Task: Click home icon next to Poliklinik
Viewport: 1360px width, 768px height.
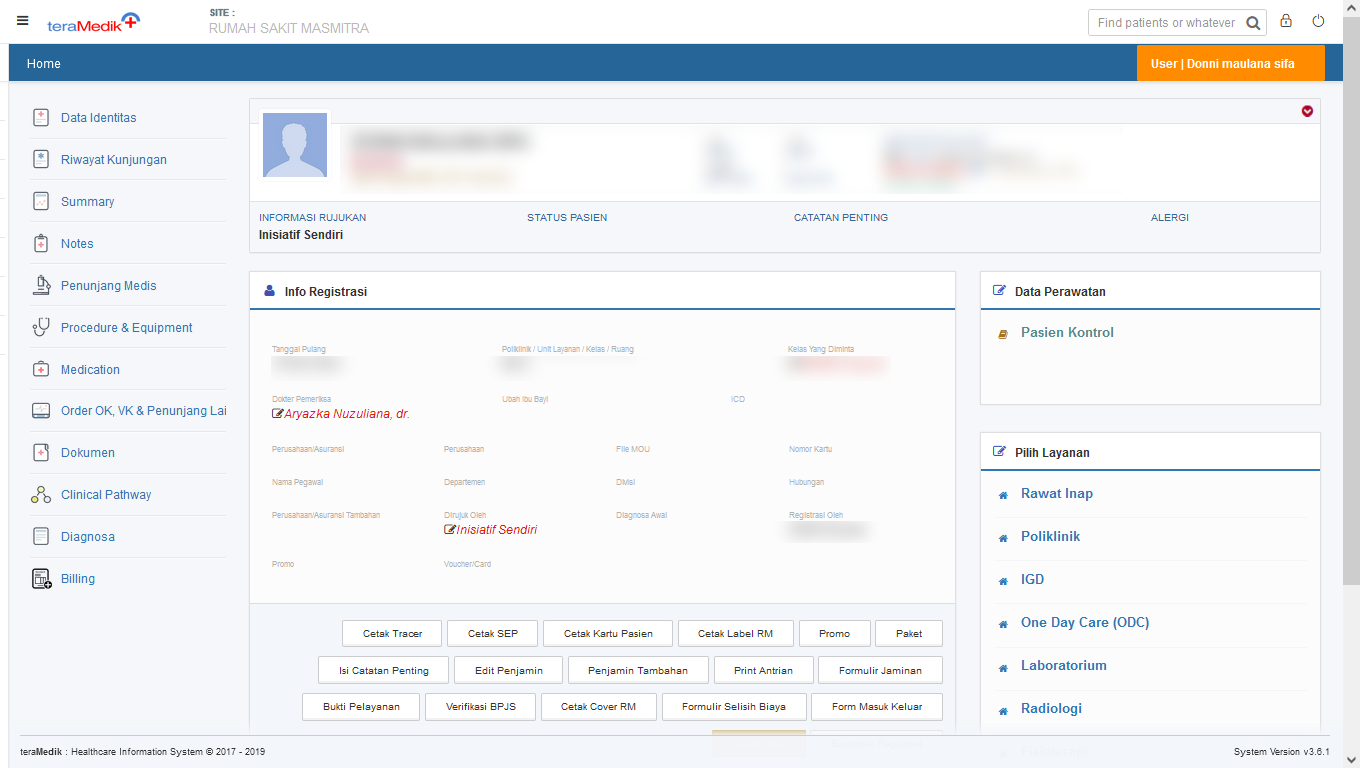Action: (x=1003, y=538)
